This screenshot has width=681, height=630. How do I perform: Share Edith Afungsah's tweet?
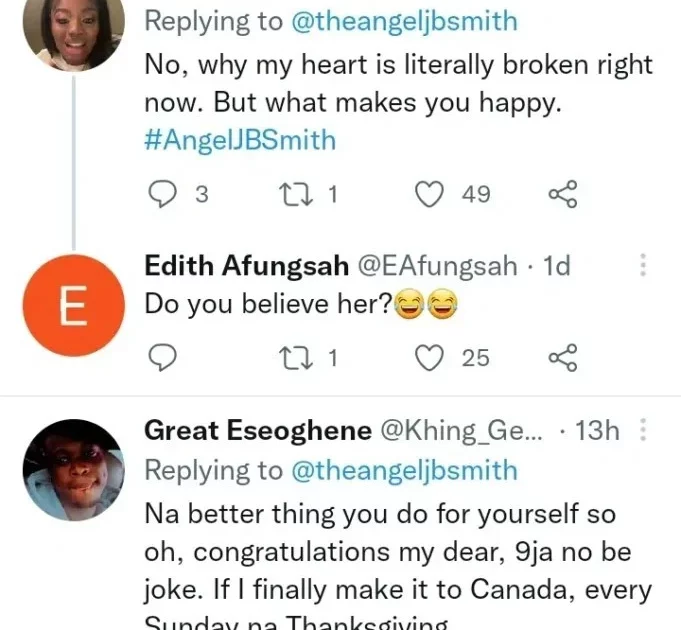point(563,357)
